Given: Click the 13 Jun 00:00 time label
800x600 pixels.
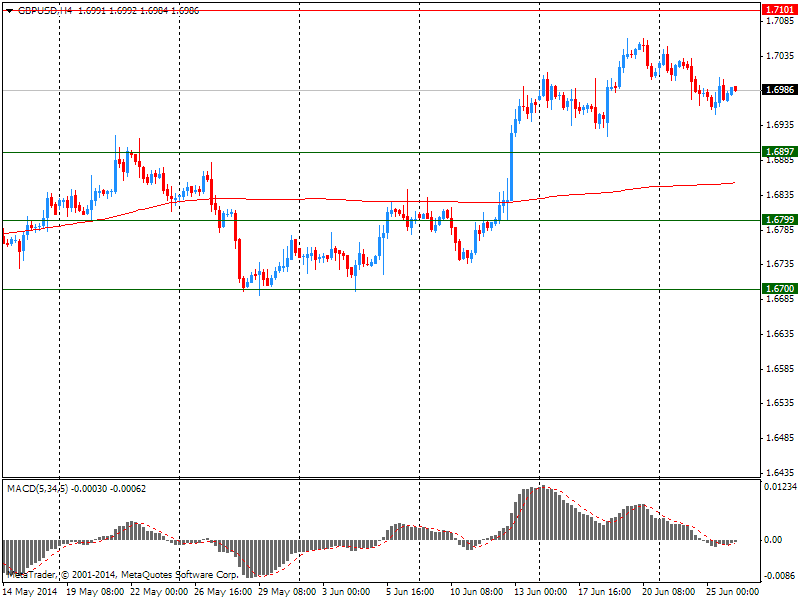Looking at the screenshot, I should tap(541, 592).
